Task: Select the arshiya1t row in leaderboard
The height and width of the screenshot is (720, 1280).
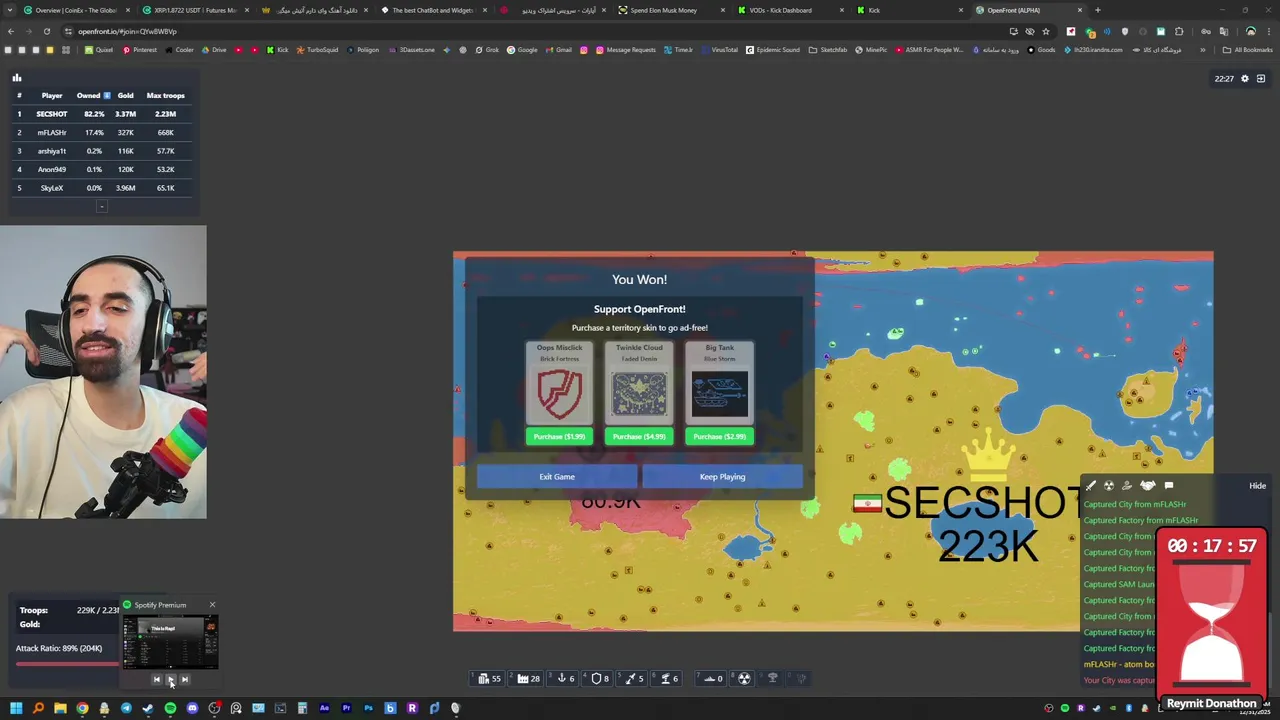Action: point(101,151)
